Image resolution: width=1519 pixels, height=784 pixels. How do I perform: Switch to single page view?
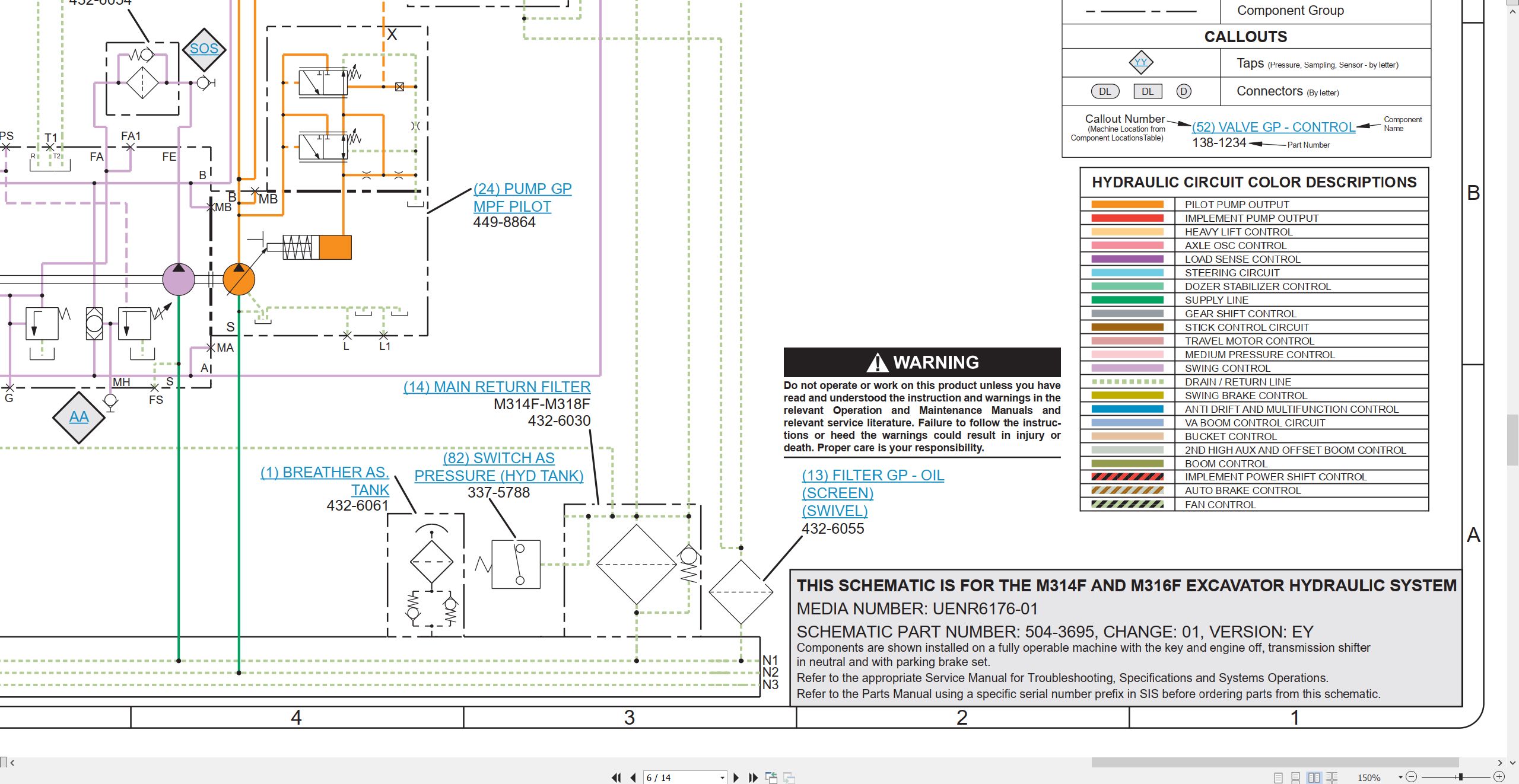(x=1278, y=777)
